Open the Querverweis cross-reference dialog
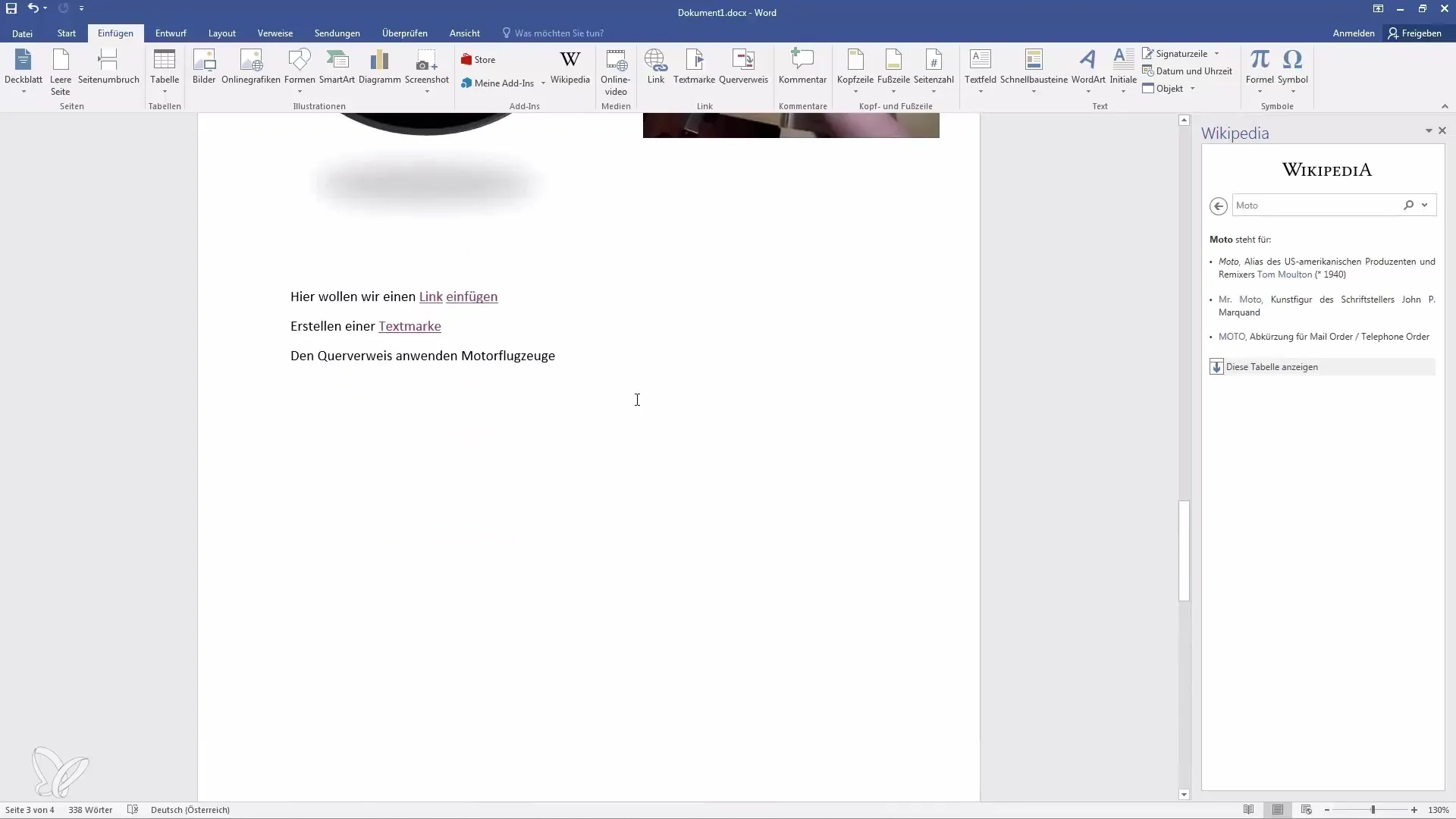 point(743,67)
